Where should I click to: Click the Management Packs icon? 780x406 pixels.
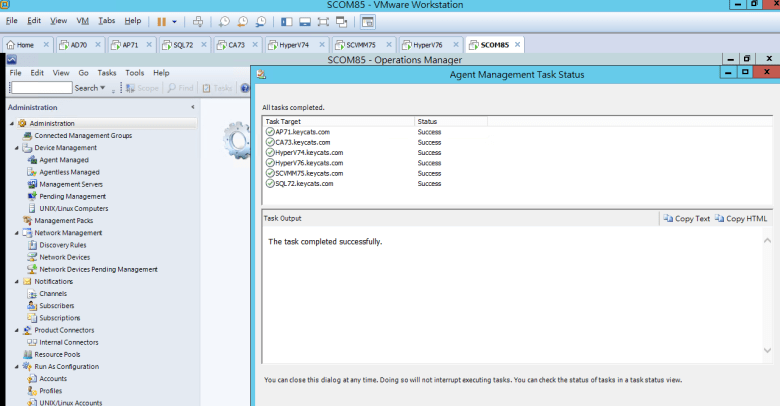27,220
